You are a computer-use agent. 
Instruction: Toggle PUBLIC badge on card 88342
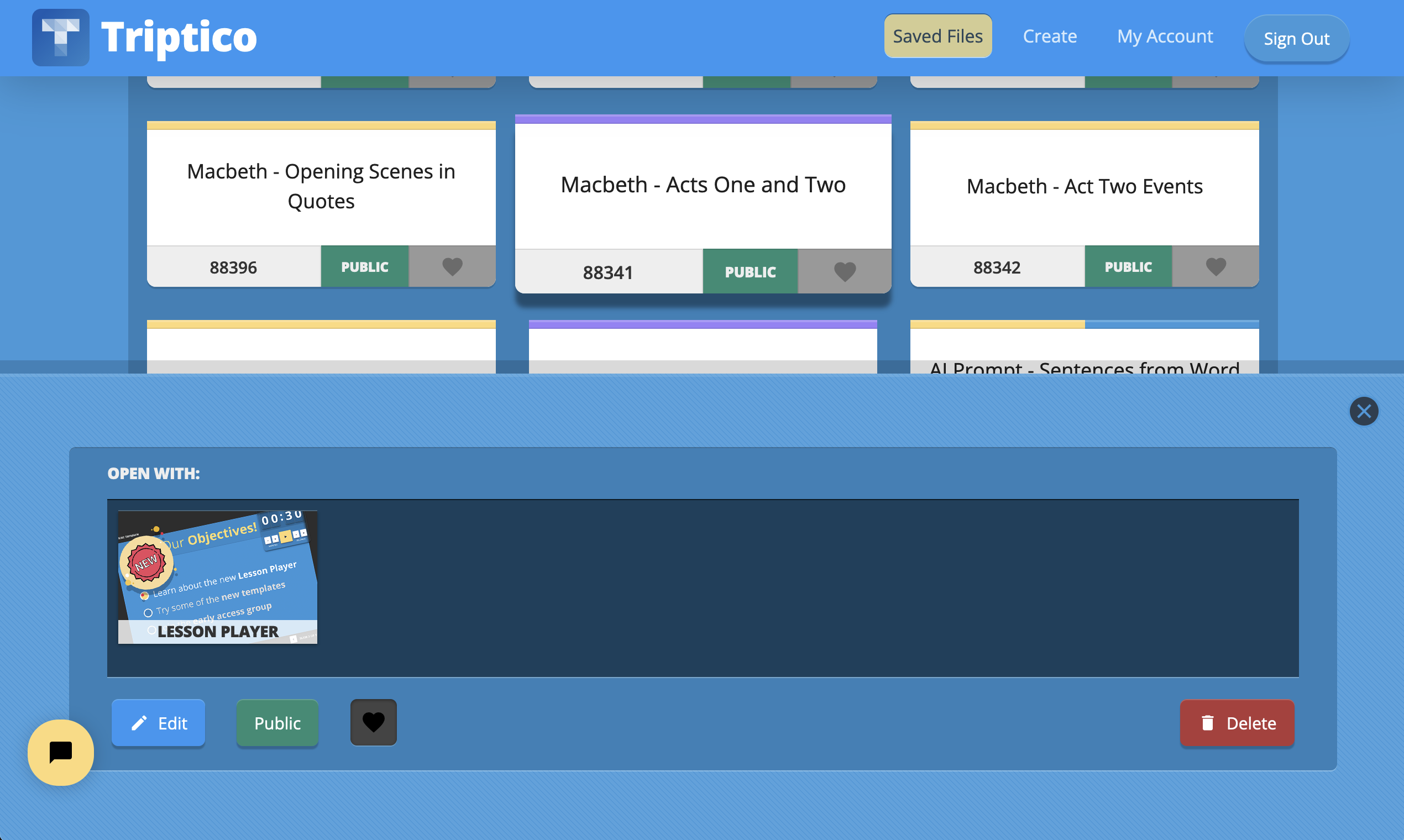coord(1128,266)
